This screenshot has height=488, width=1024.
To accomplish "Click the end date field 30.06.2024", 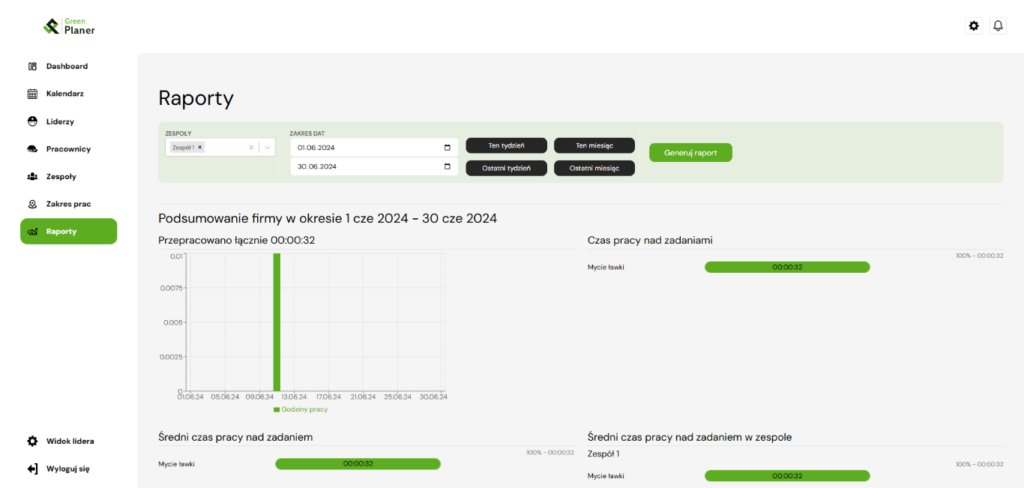I will point(374,167).
